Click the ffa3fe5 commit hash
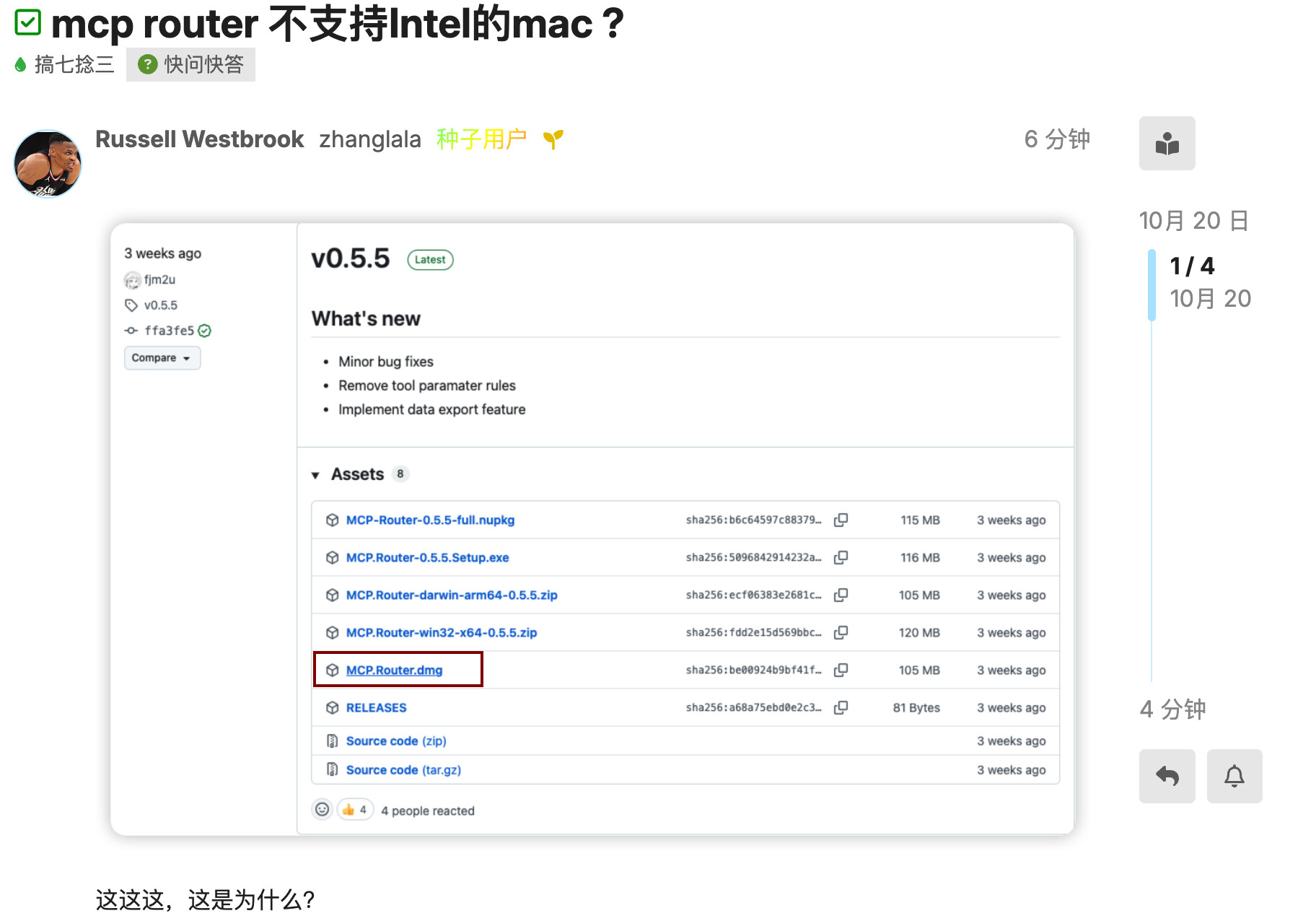This screenshot has width=1316, height=921. 169,331
